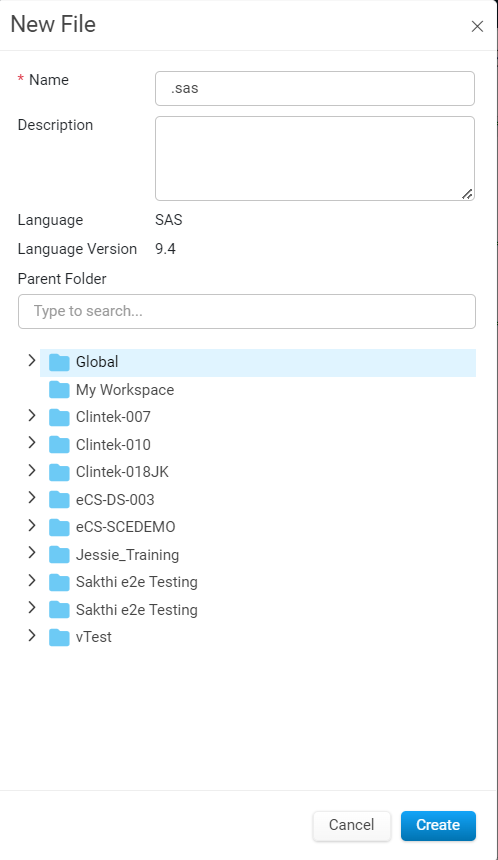Expand the vTest folder
This screenshot has width=498, height=860.
click(32, 636)
